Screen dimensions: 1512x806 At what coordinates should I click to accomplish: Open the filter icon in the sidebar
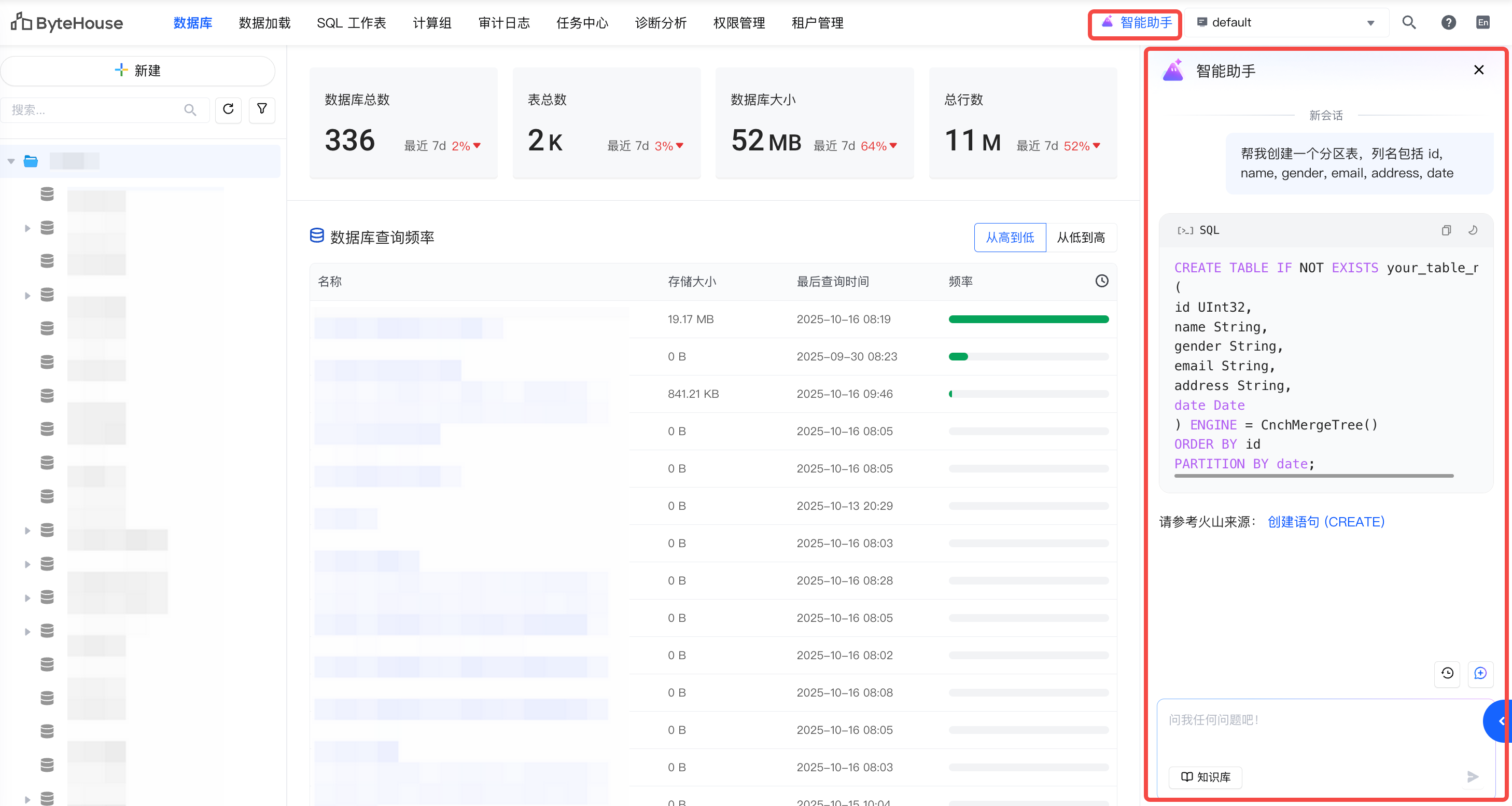(262, 109)
